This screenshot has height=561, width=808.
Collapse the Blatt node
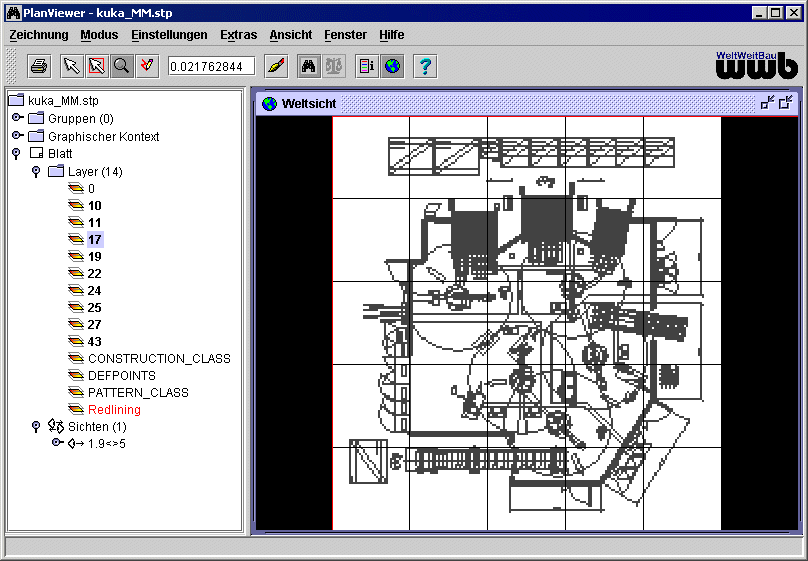16,154
